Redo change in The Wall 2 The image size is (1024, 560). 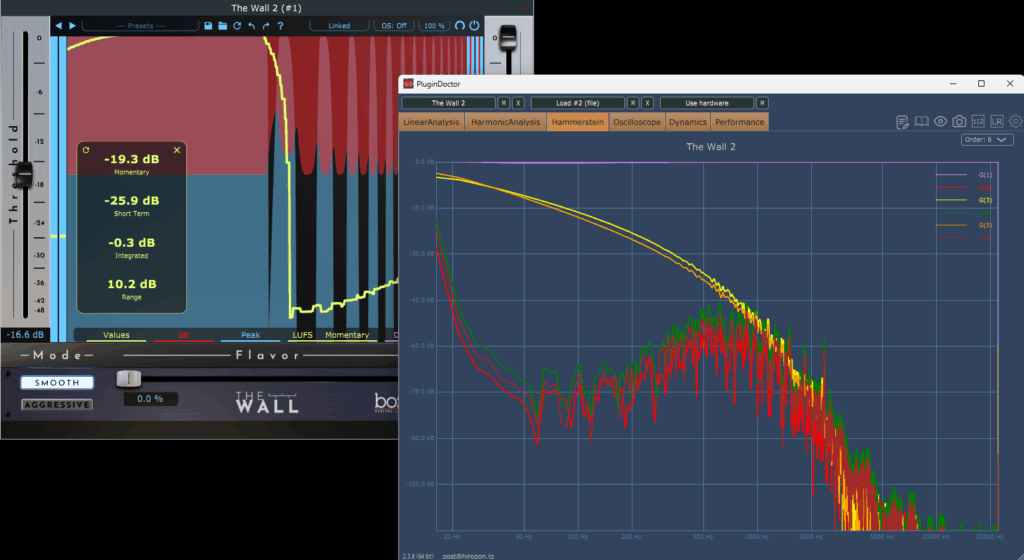click(266, 25)
